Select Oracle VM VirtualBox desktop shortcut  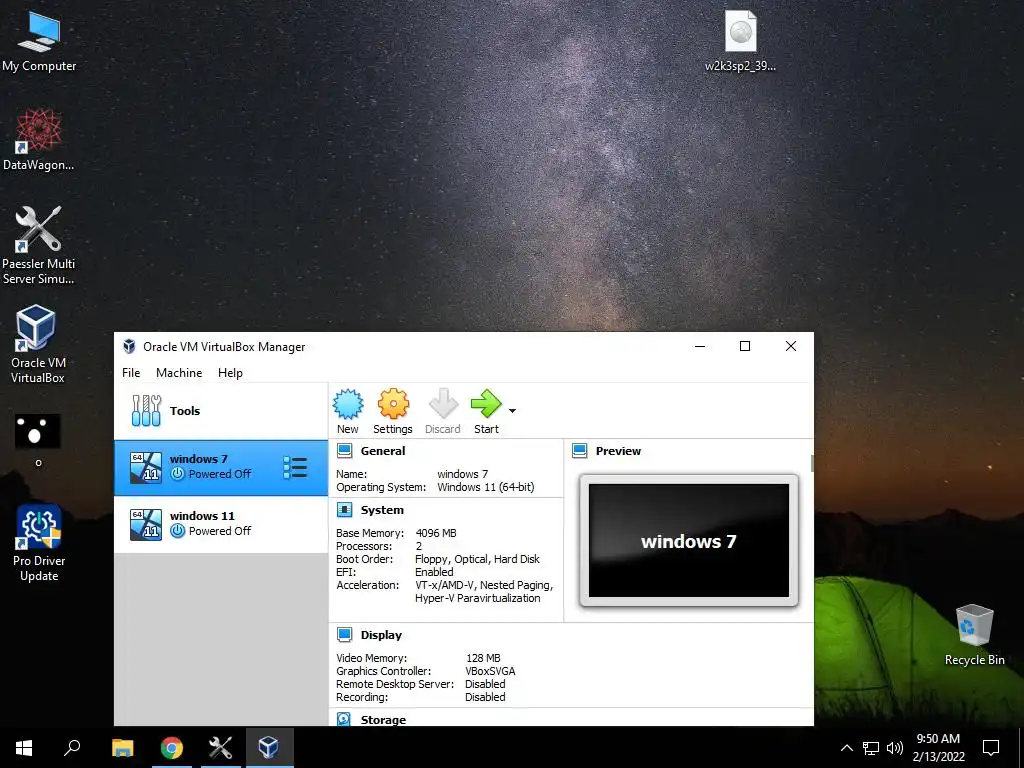click(x=38, y=344)
